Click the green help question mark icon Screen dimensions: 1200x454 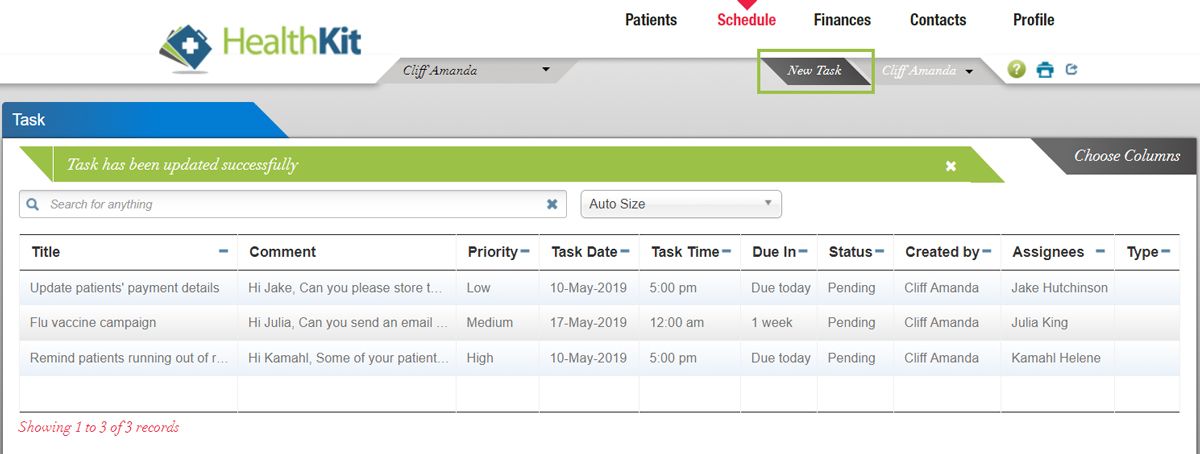tap(1017, 70)
